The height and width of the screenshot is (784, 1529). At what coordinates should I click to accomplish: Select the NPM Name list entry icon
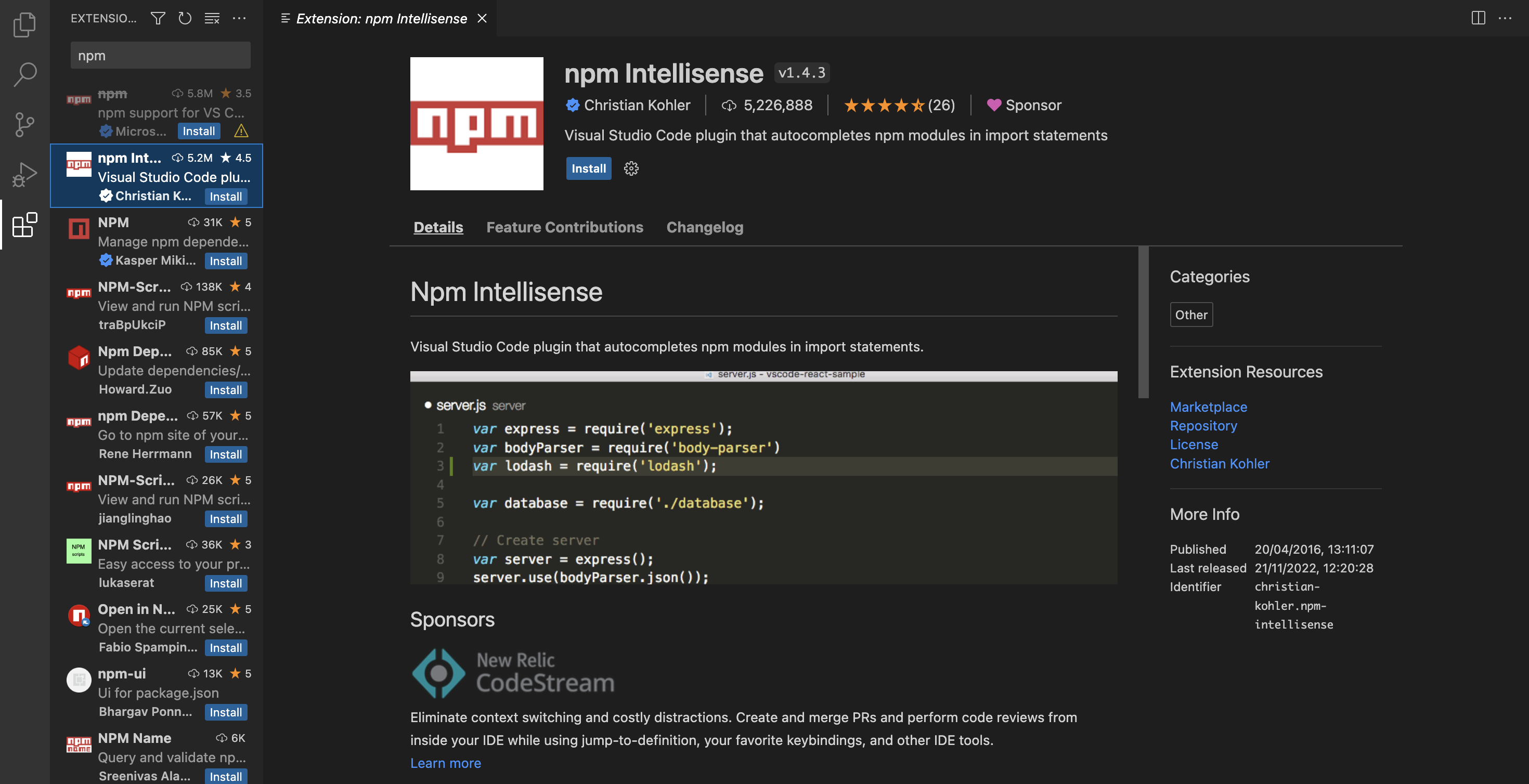(x=79, y=744)
